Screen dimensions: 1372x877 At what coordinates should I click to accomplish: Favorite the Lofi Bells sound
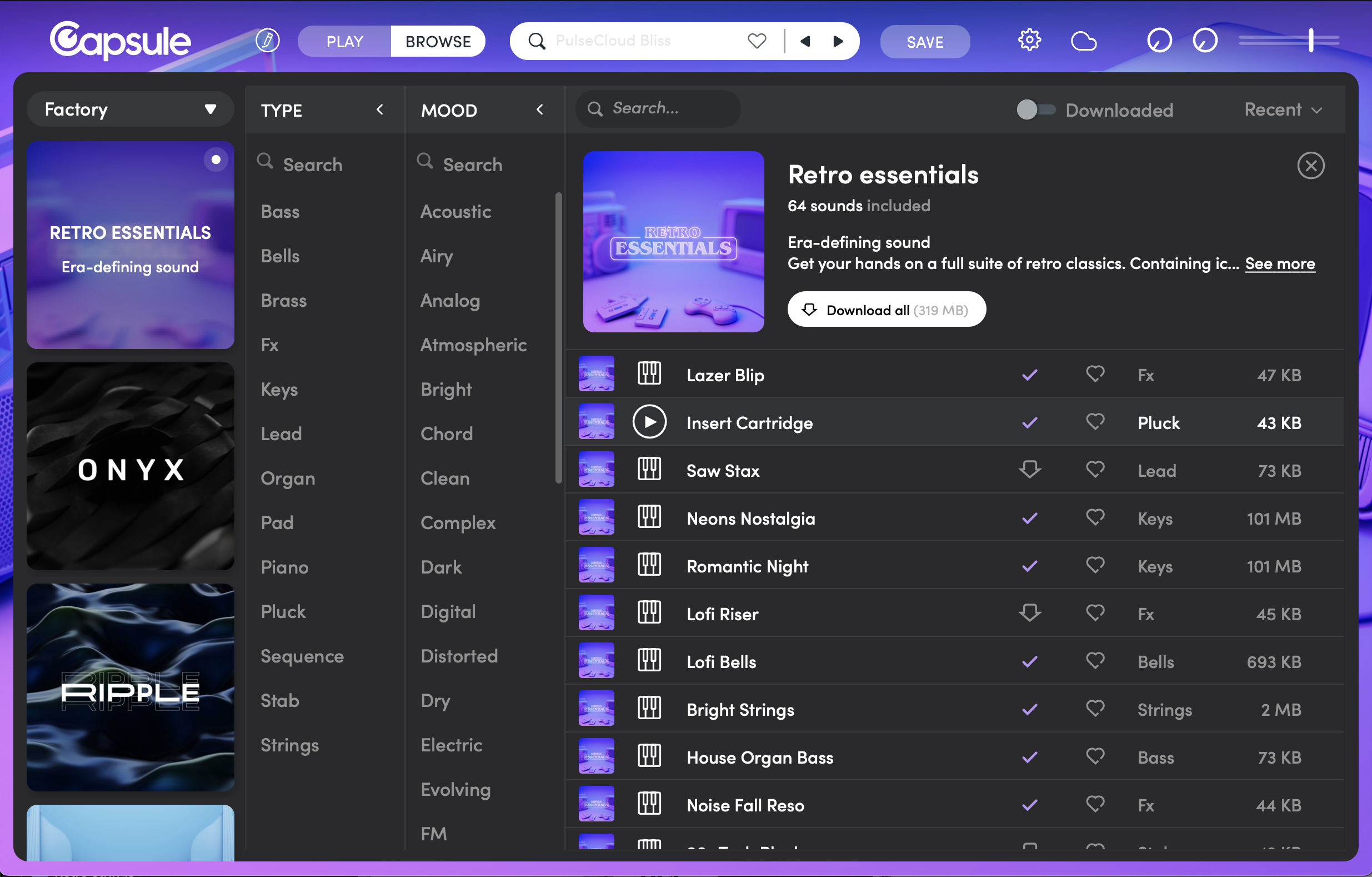(1094, 661)
